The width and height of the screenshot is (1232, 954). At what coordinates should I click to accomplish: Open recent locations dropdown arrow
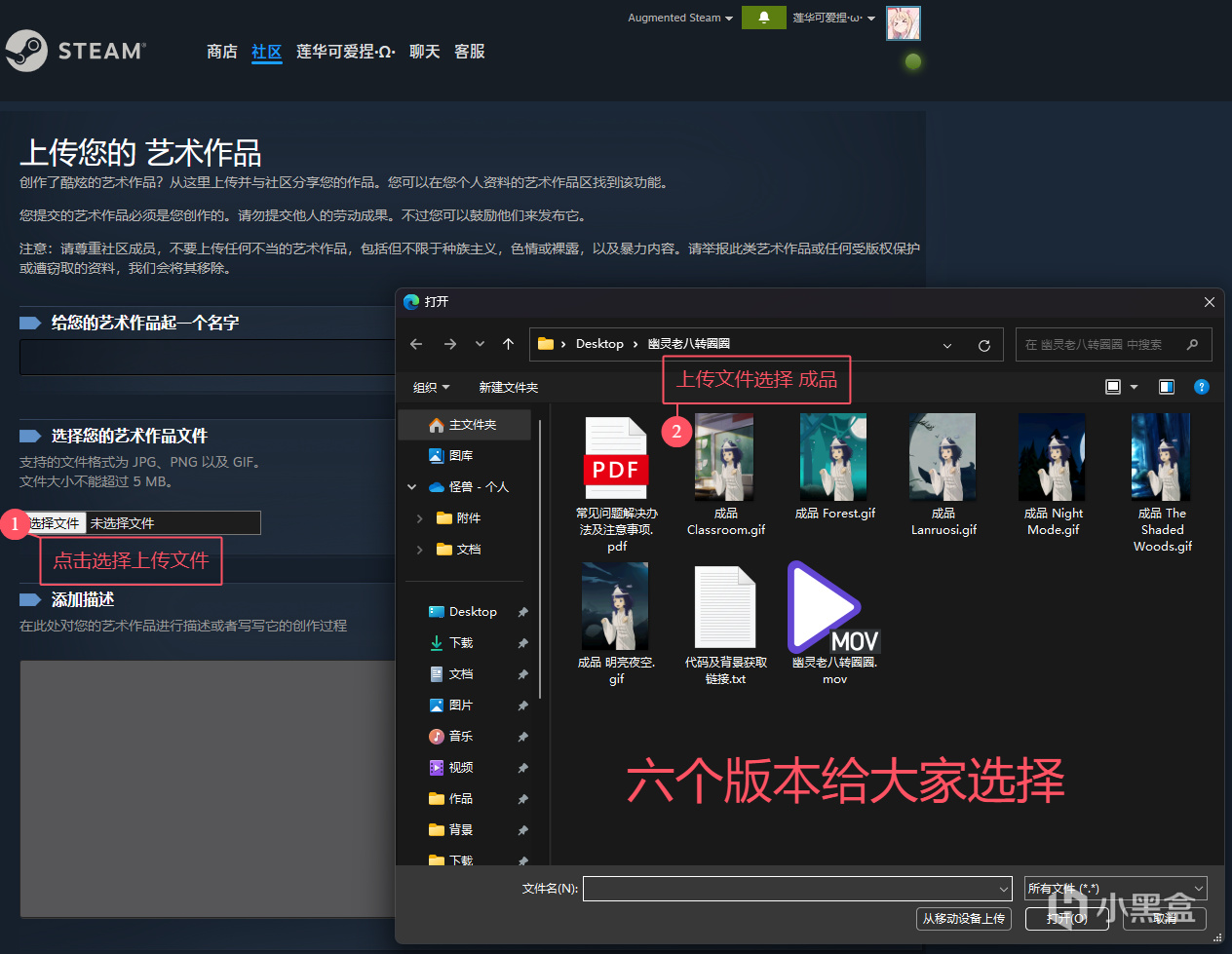click(480, 344)
